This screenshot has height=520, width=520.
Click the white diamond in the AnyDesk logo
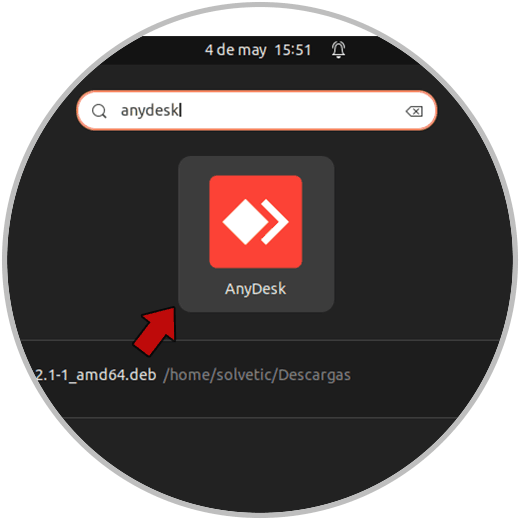point(246,222)
